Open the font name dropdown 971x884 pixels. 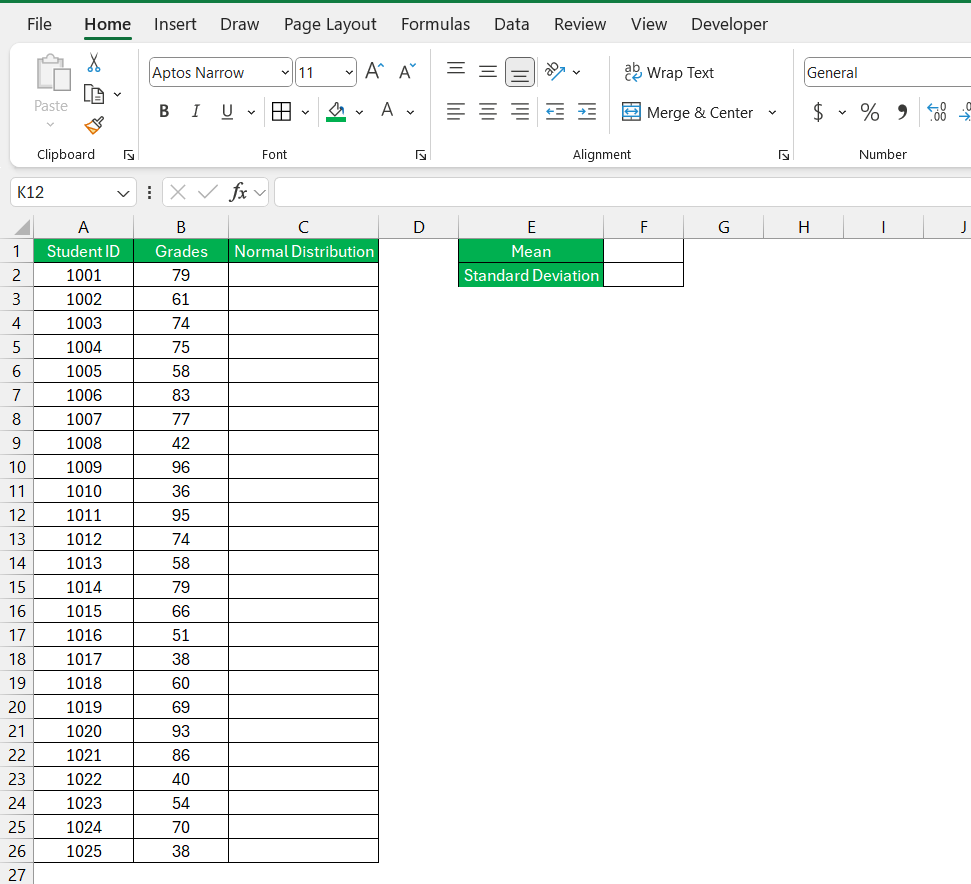click(285, 72)
